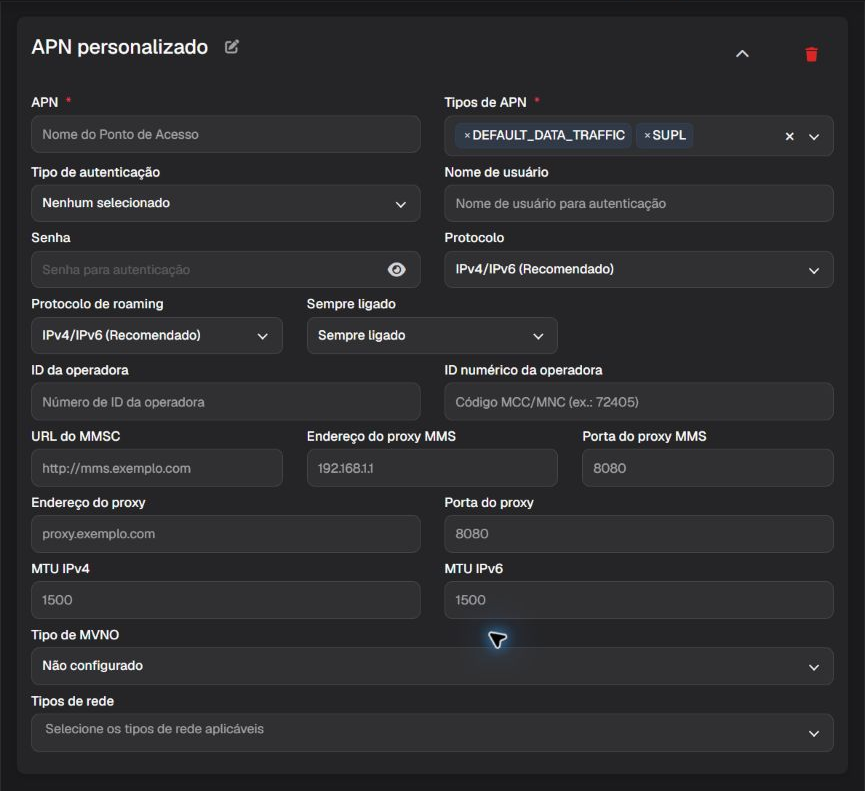Open the Tipos de APN dropdown arrow
The width and height of the screenshot is (865, 791).
814,137
